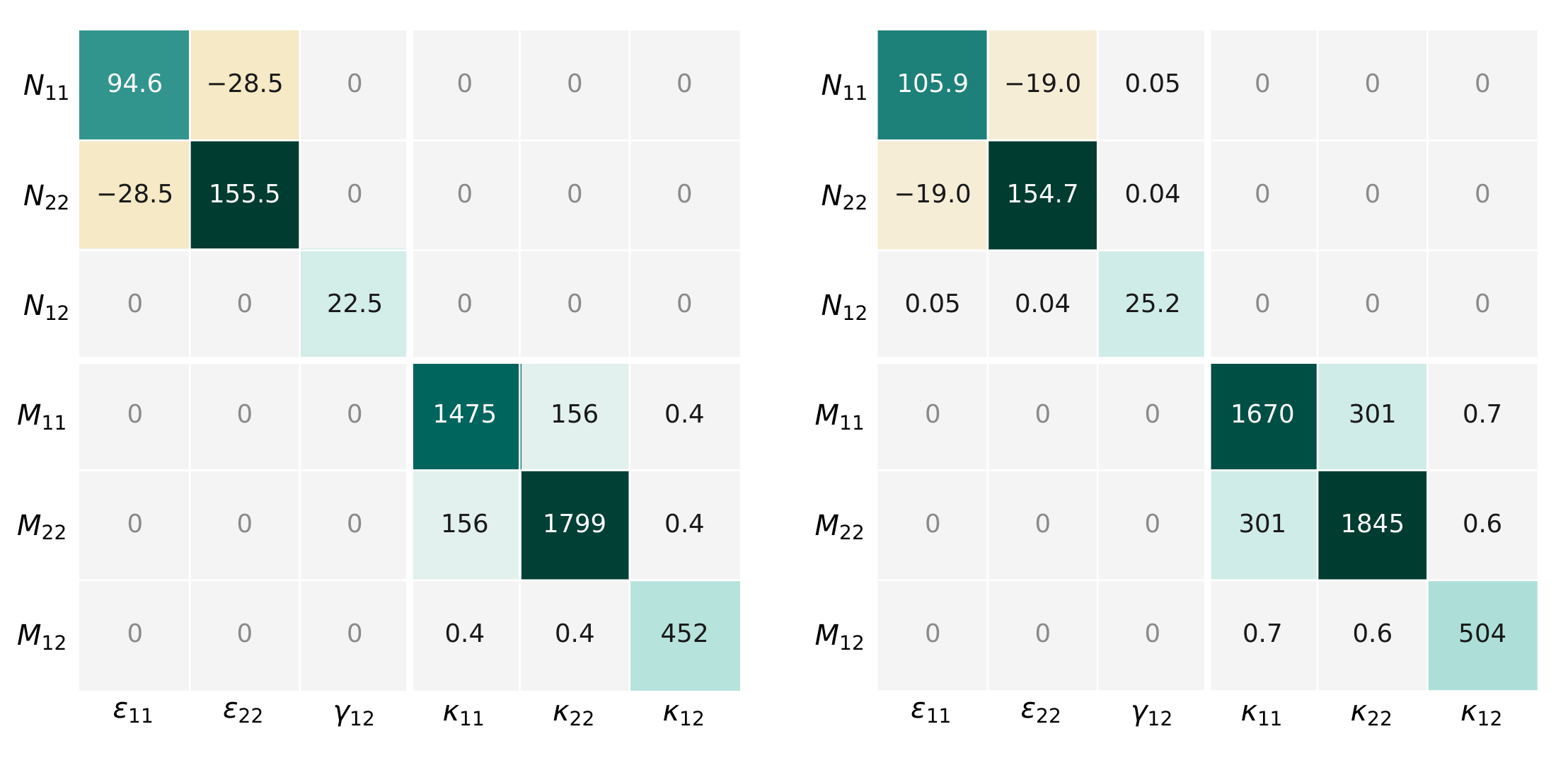Click the M12 row label of right matrix

[839, 636]
